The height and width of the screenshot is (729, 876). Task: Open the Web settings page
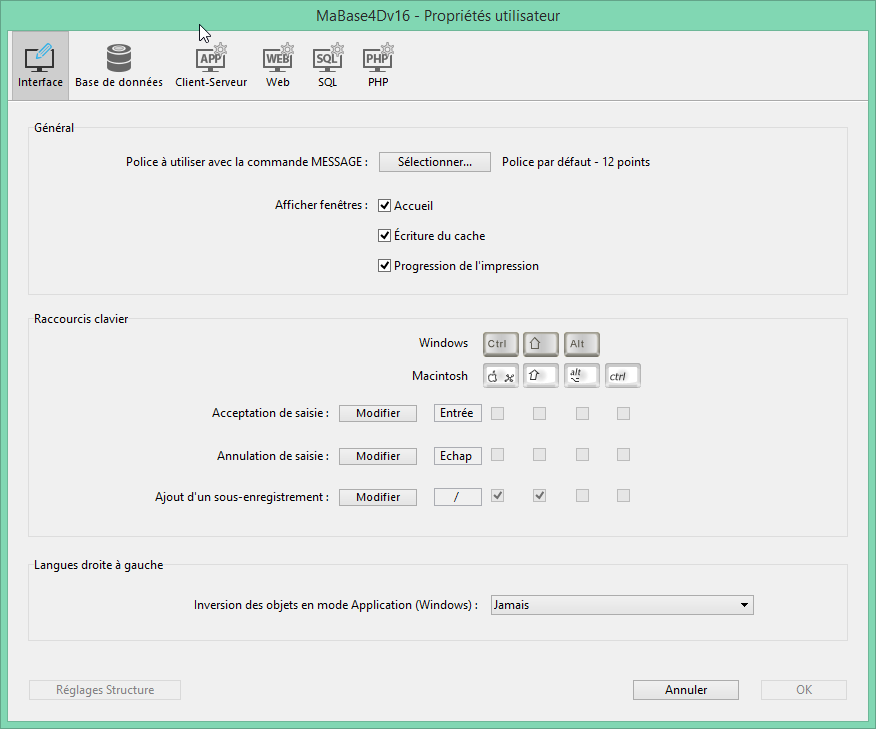tap(278, 66)
